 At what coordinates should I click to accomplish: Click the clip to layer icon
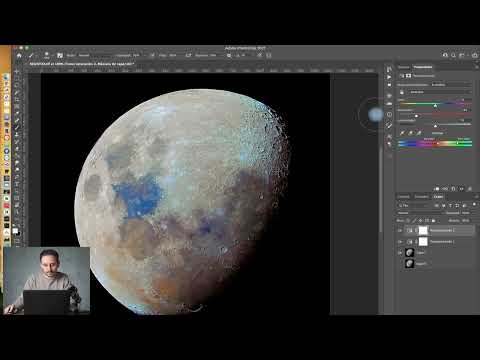437,189
